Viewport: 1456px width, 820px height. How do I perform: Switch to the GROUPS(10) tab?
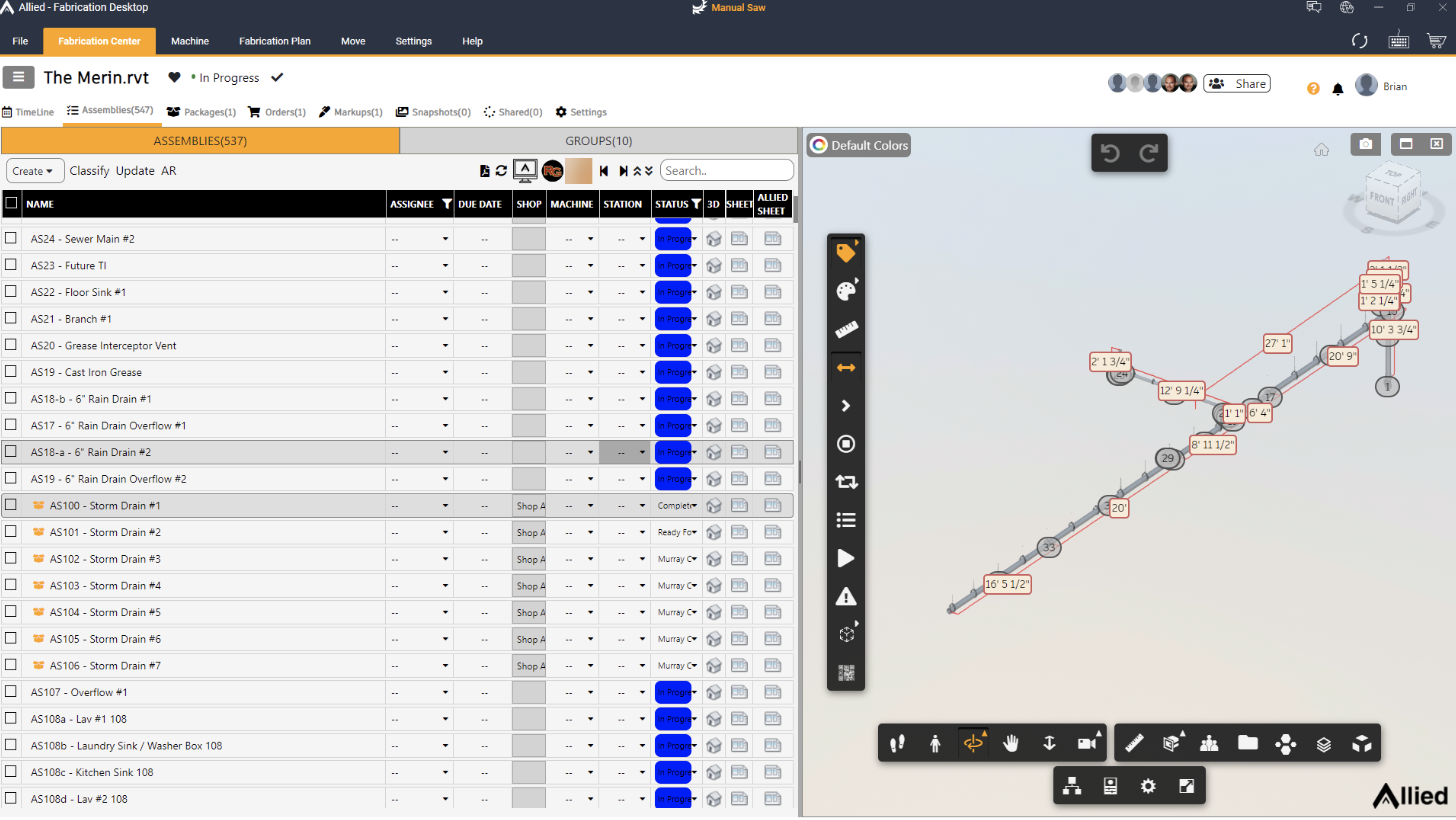pyautogui.click(x=597, y=141)
